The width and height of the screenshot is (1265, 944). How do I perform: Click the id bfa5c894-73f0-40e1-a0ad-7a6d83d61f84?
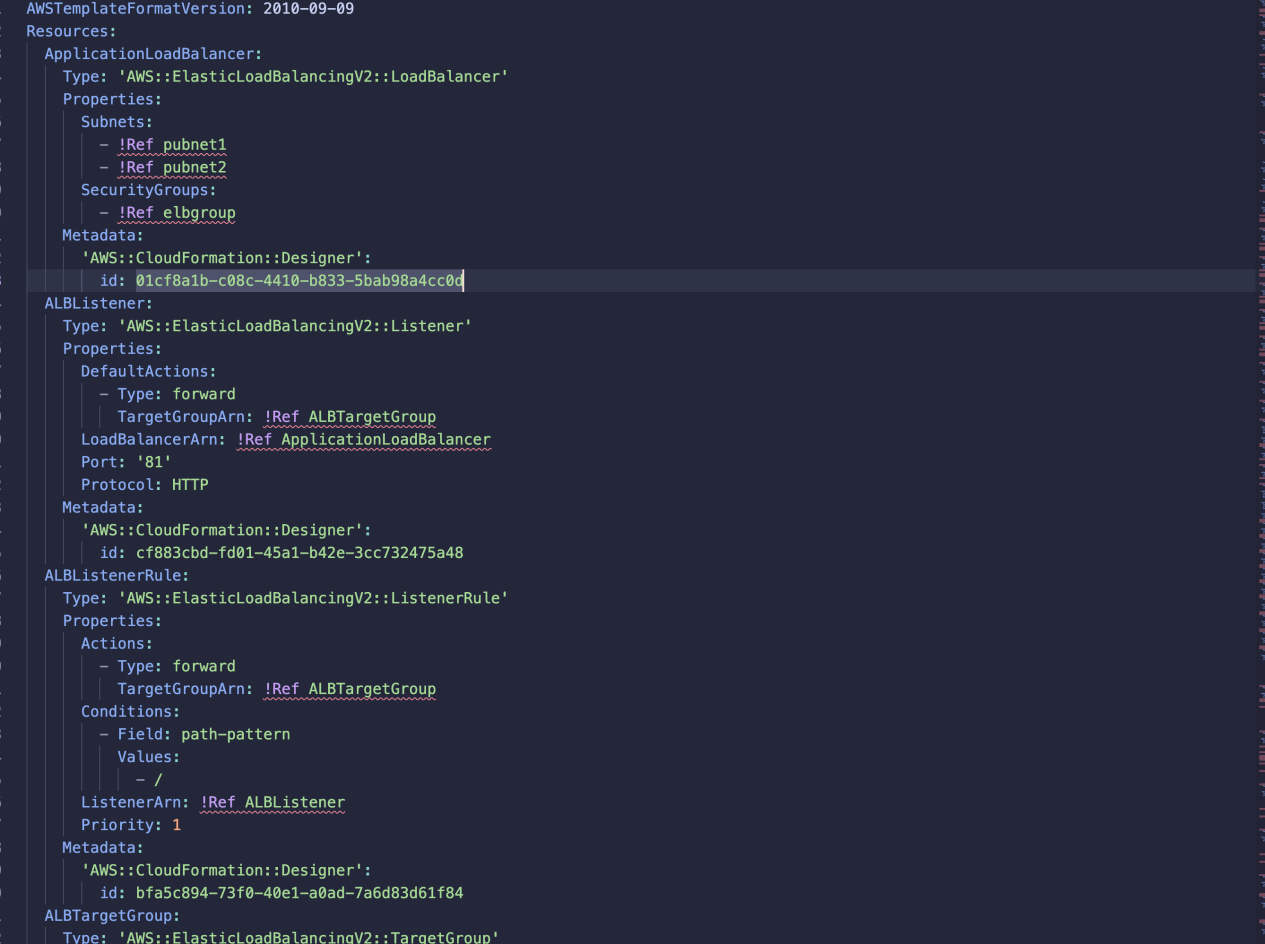tap(300, 893)
